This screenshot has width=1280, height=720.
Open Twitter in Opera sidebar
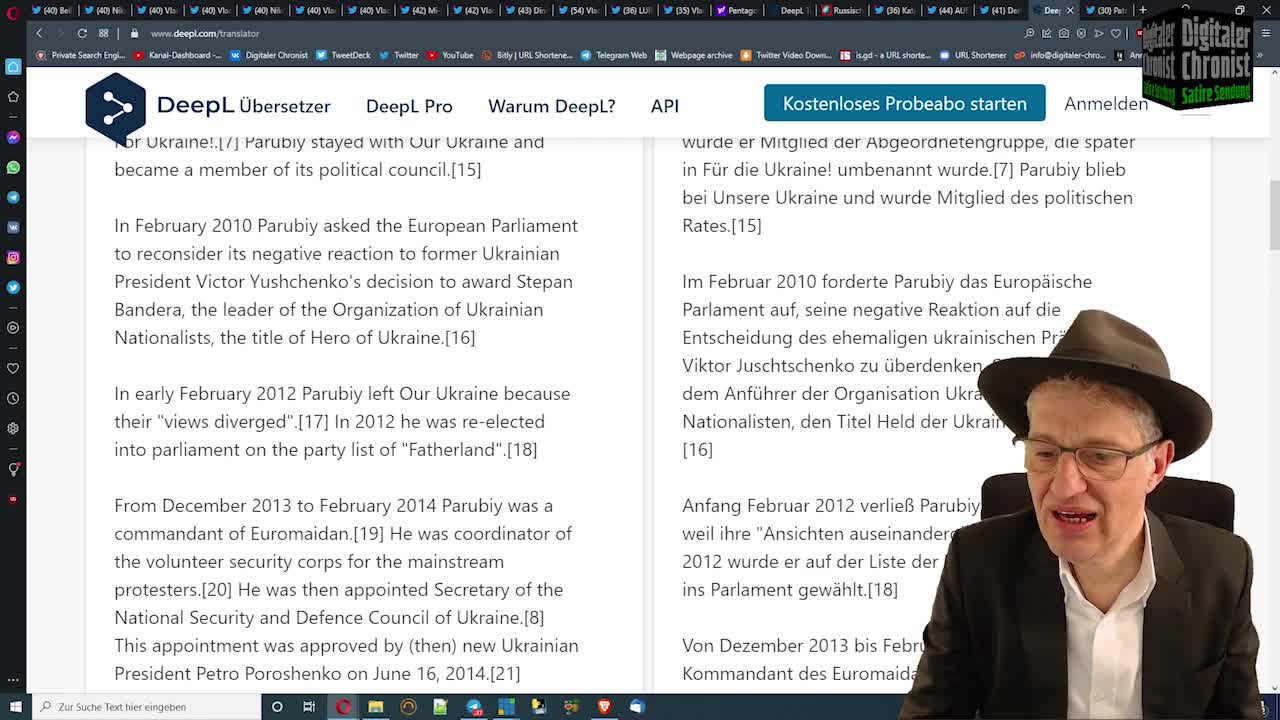click(x=13, y=287)
